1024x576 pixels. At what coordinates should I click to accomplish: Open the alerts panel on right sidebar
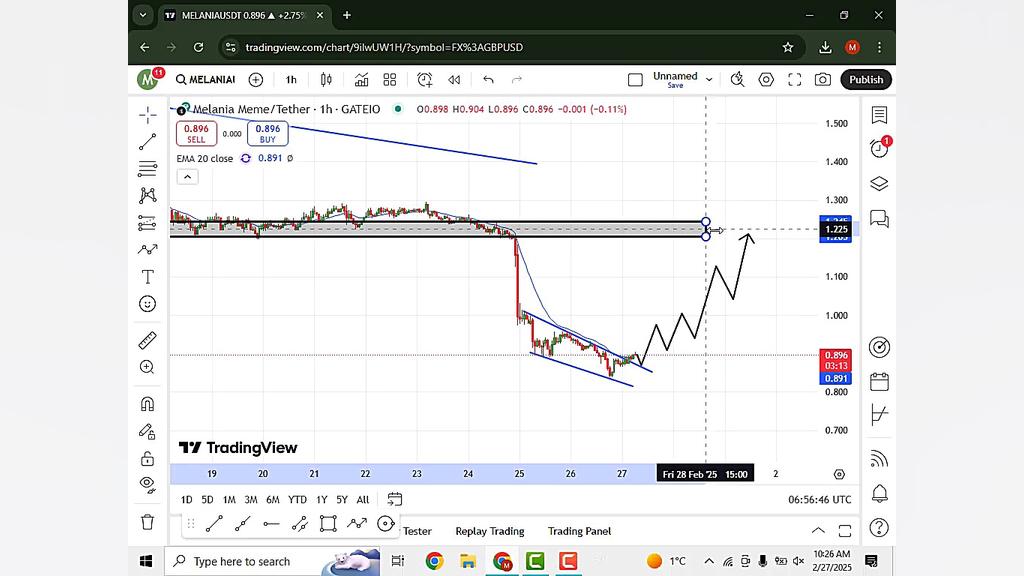click(879, 149)
